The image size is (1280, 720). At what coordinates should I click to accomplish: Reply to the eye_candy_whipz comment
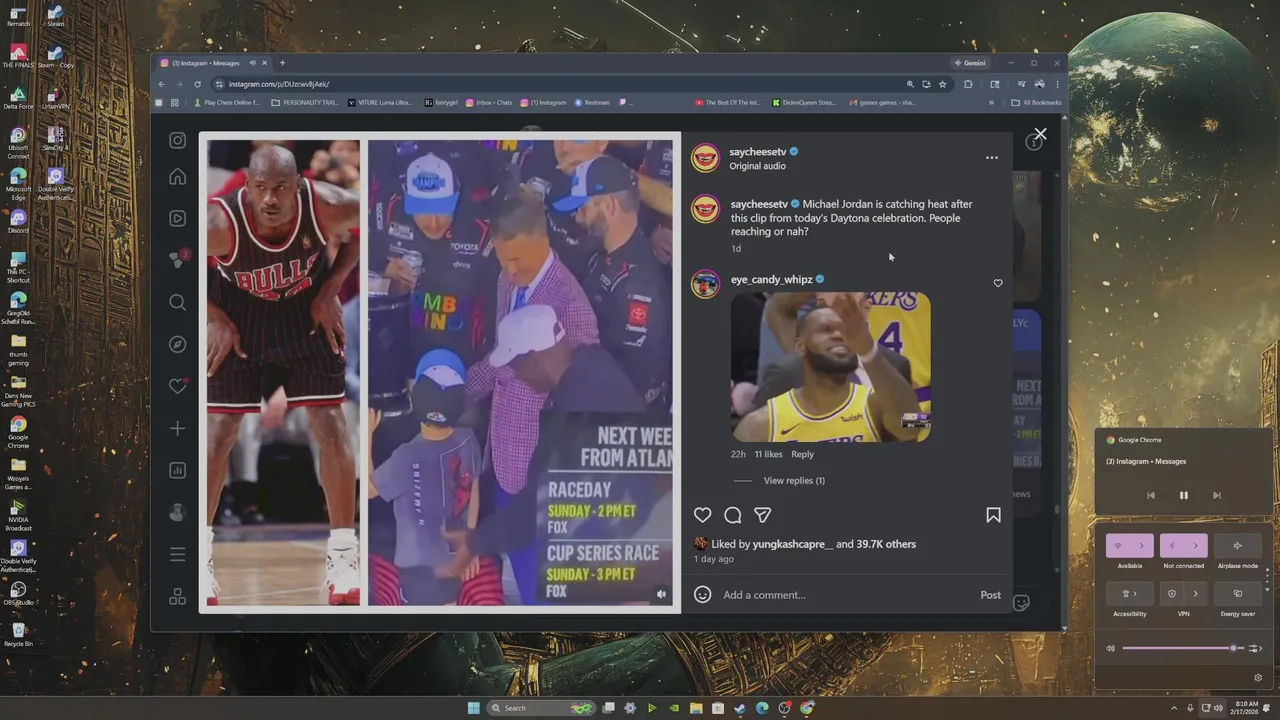(x=802, y=454)
